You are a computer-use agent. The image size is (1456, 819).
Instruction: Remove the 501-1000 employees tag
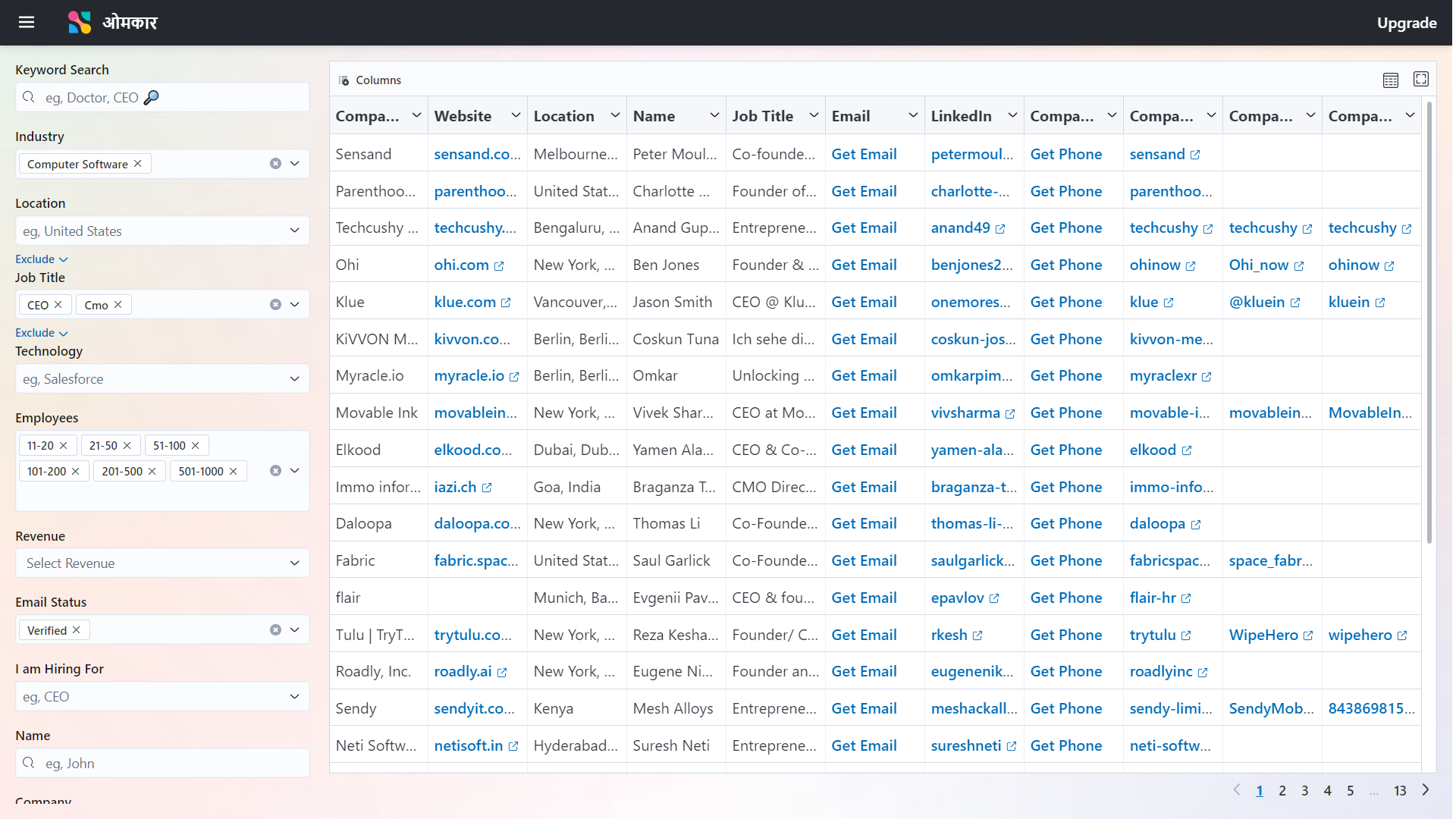pyautogui.click(x=233, y=471)
